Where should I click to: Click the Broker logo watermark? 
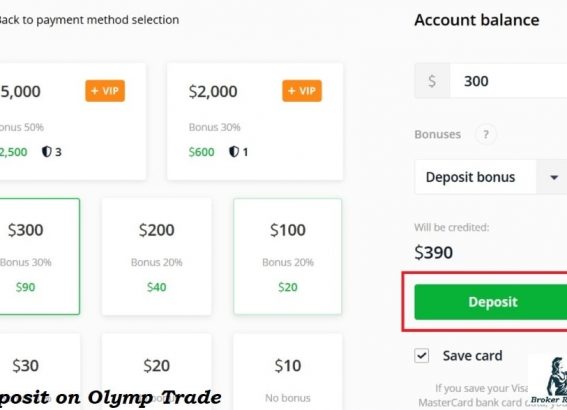[x=550, y=381]
